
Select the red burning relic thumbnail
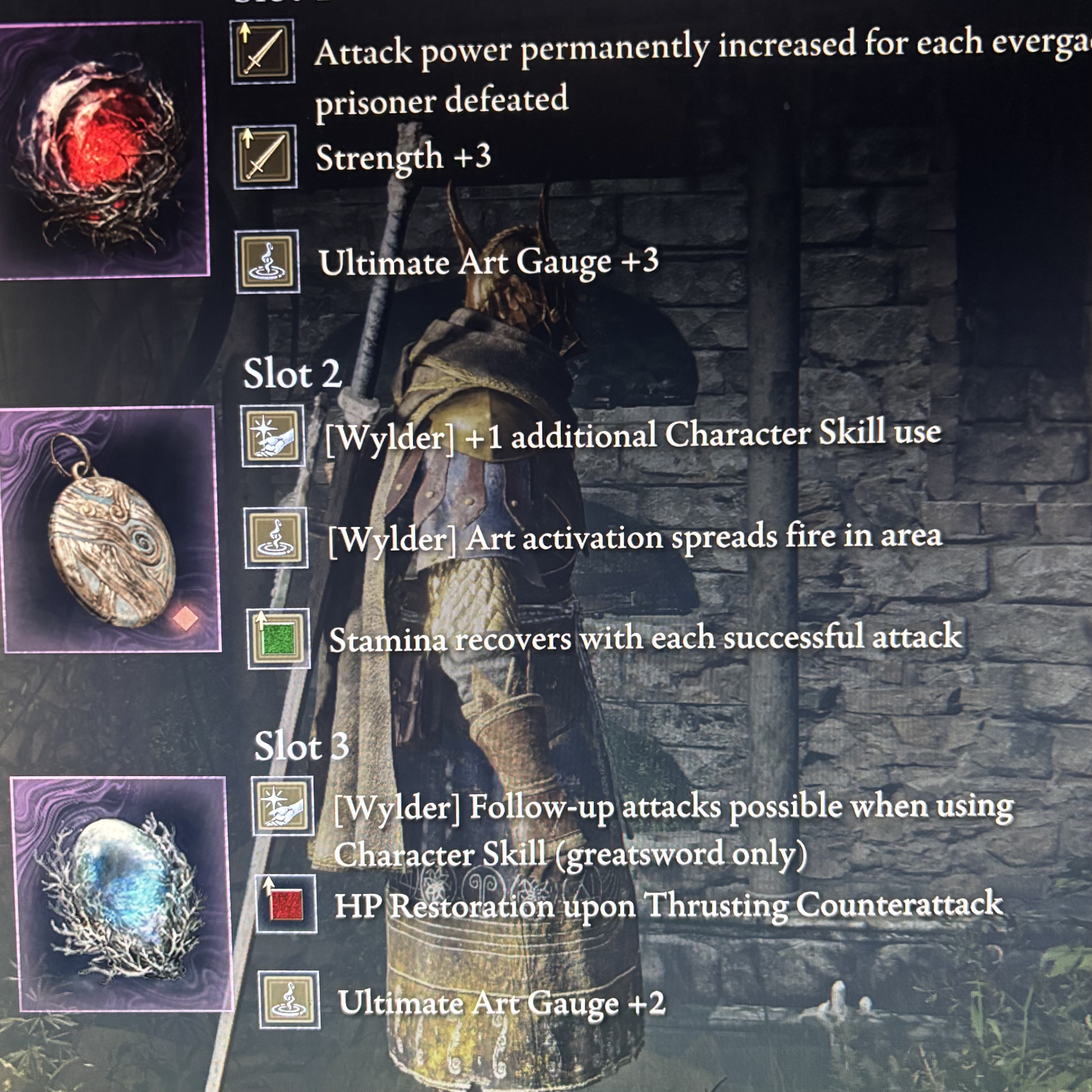click(x=102, y=150)
